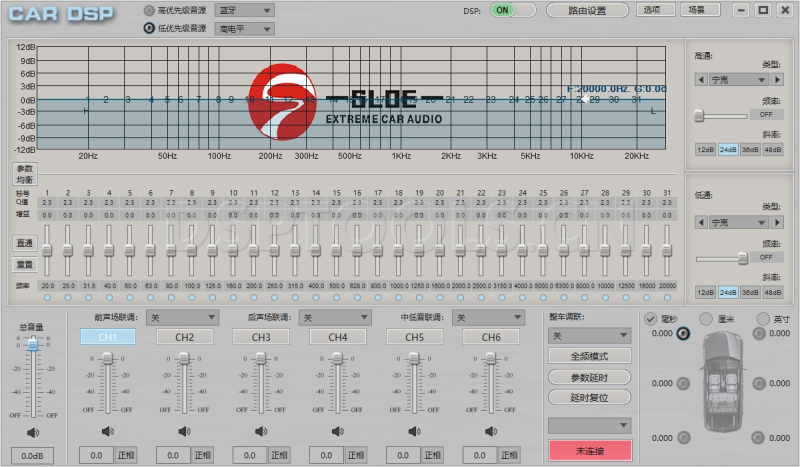Viewport: 800px width, 467px height.
Task: Select the rear-left speaker in car diagram
Action: click(683, 438)
